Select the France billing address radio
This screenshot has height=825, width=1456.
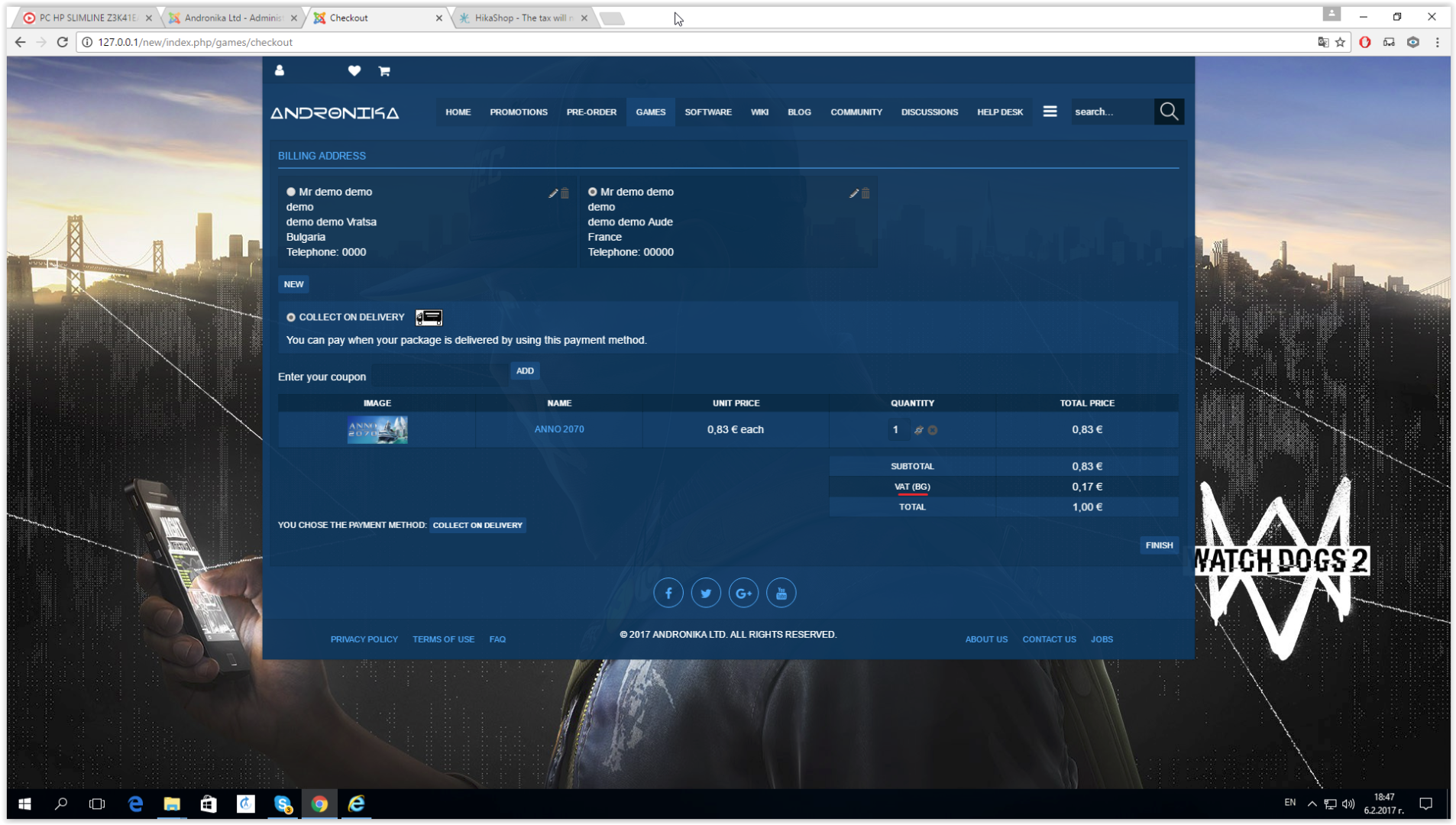click(592, 192)
